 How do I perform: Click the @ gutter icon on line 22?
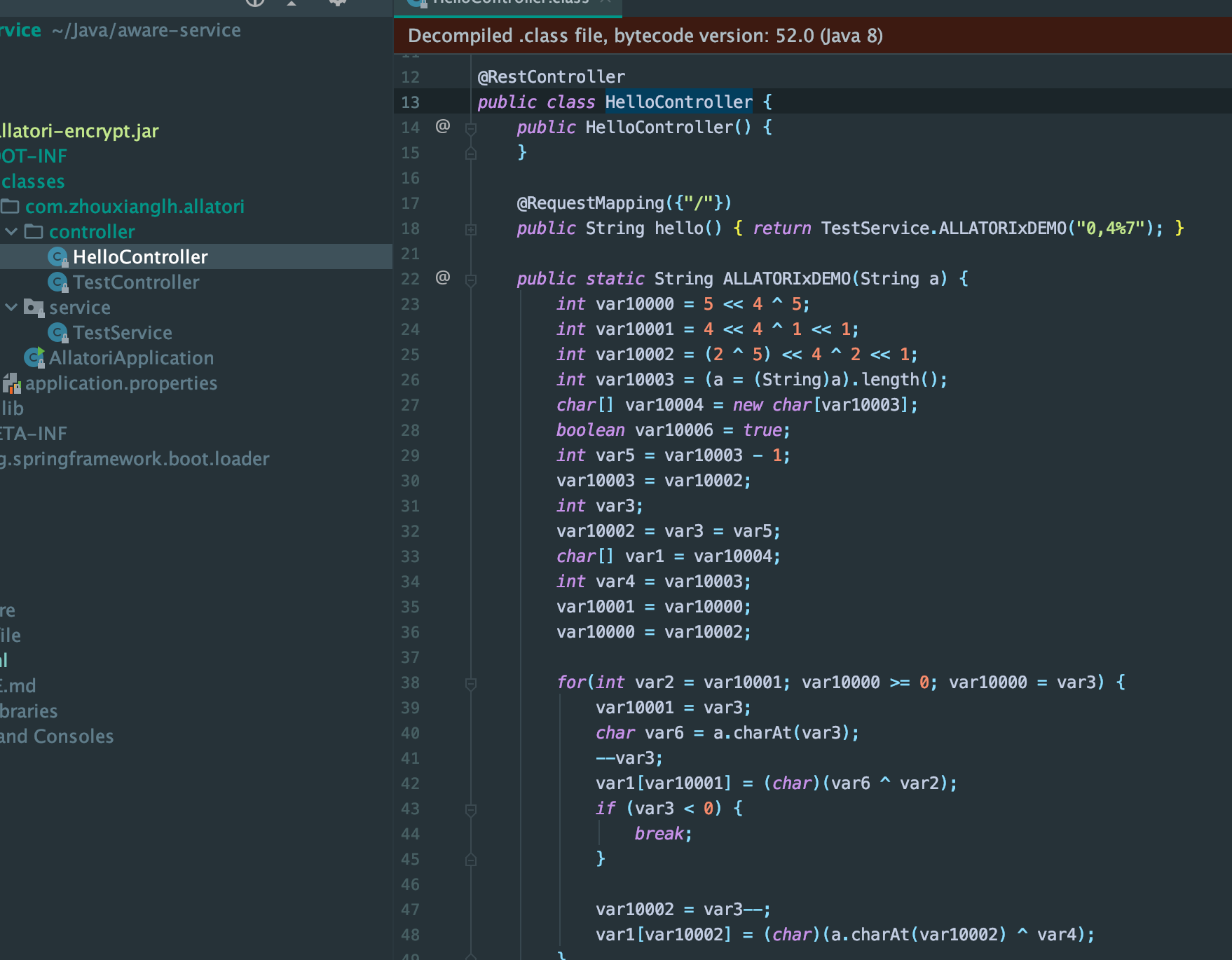(443, 277)
